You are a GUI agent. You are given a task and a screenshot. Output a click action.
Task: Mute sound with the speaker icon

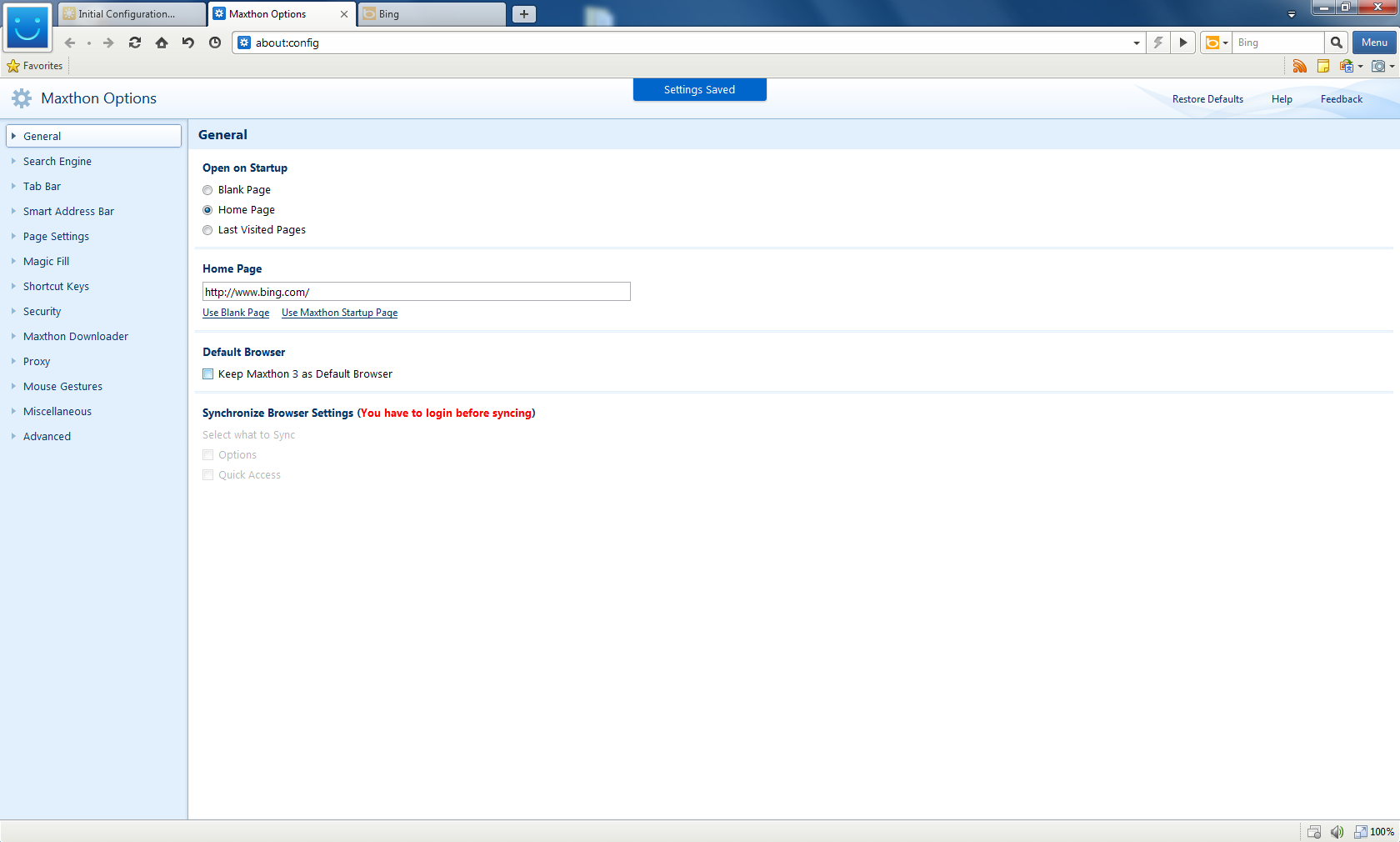coord(1337,832)
